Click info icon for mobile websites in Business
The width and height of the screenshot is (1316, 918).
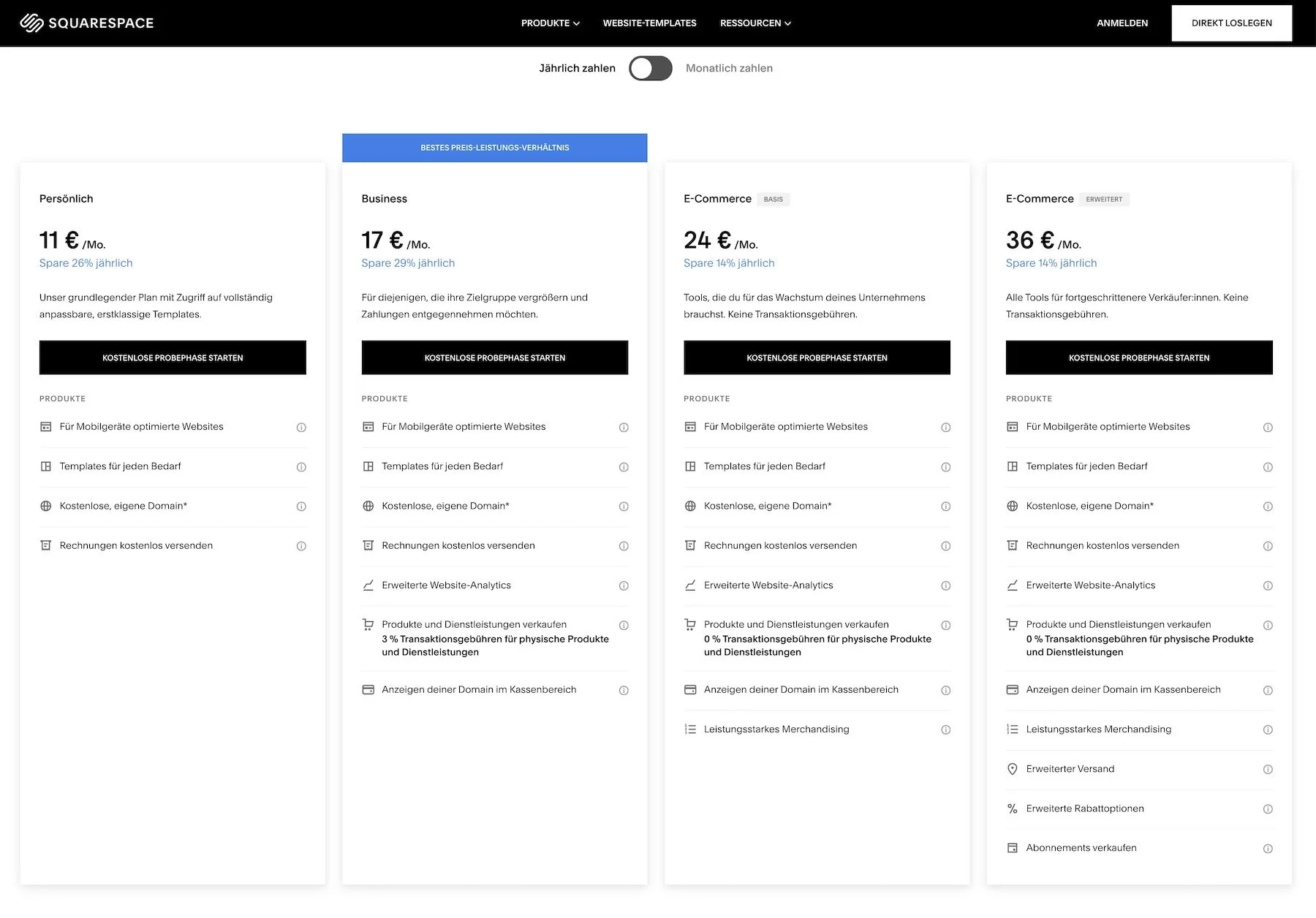point(624,428)
